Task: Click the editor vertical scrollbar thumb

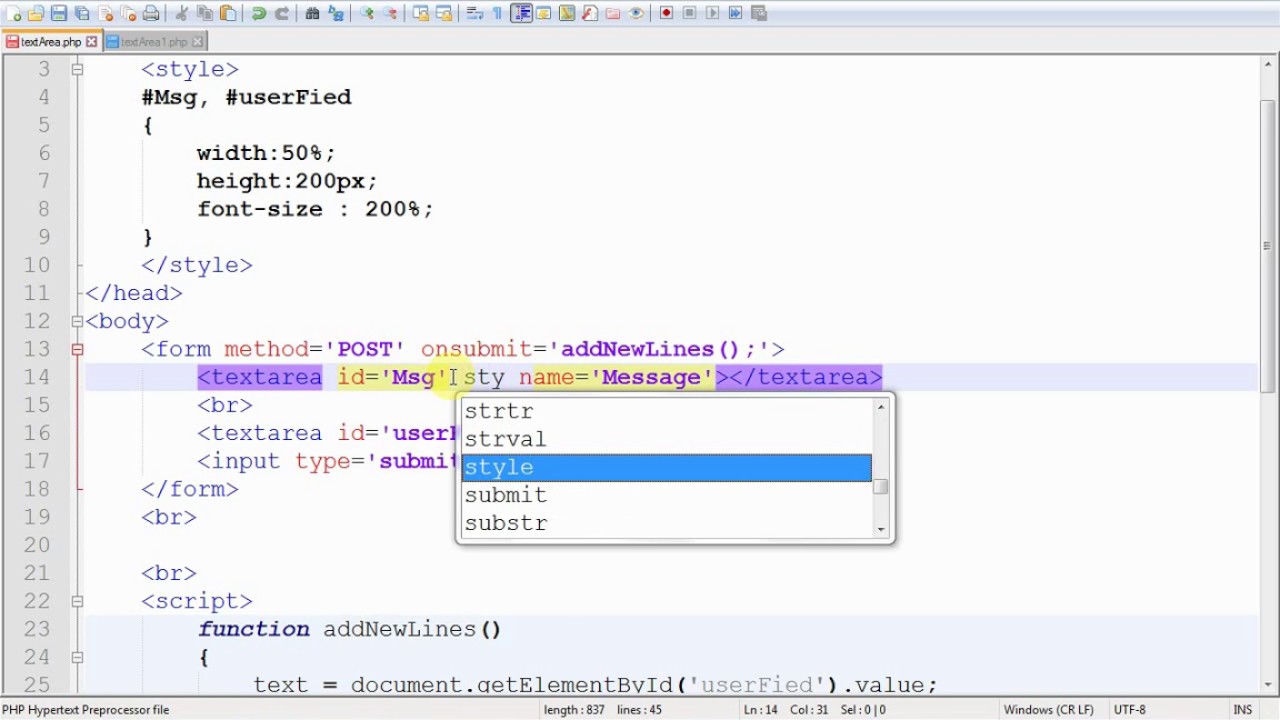Action: pyautogui.click(x=1268, y=245)
